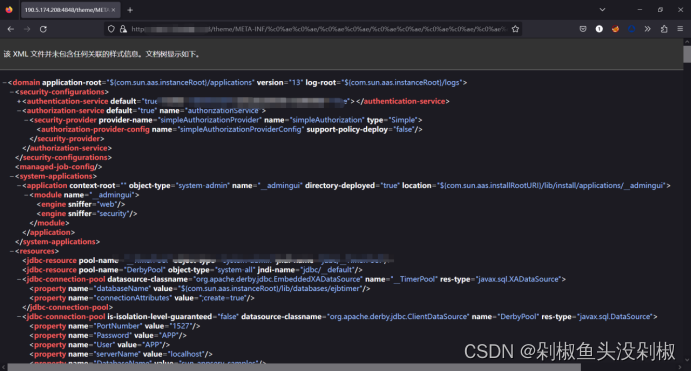Open the Extensions puzzle-piece menu

point(664,29)
